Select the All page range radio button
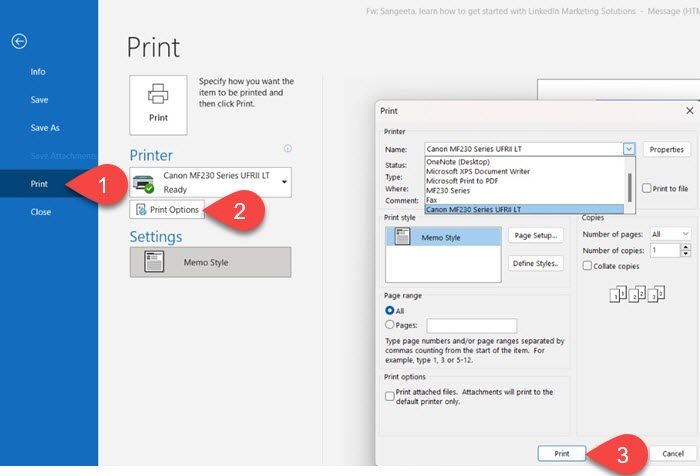 click(390, 310)
